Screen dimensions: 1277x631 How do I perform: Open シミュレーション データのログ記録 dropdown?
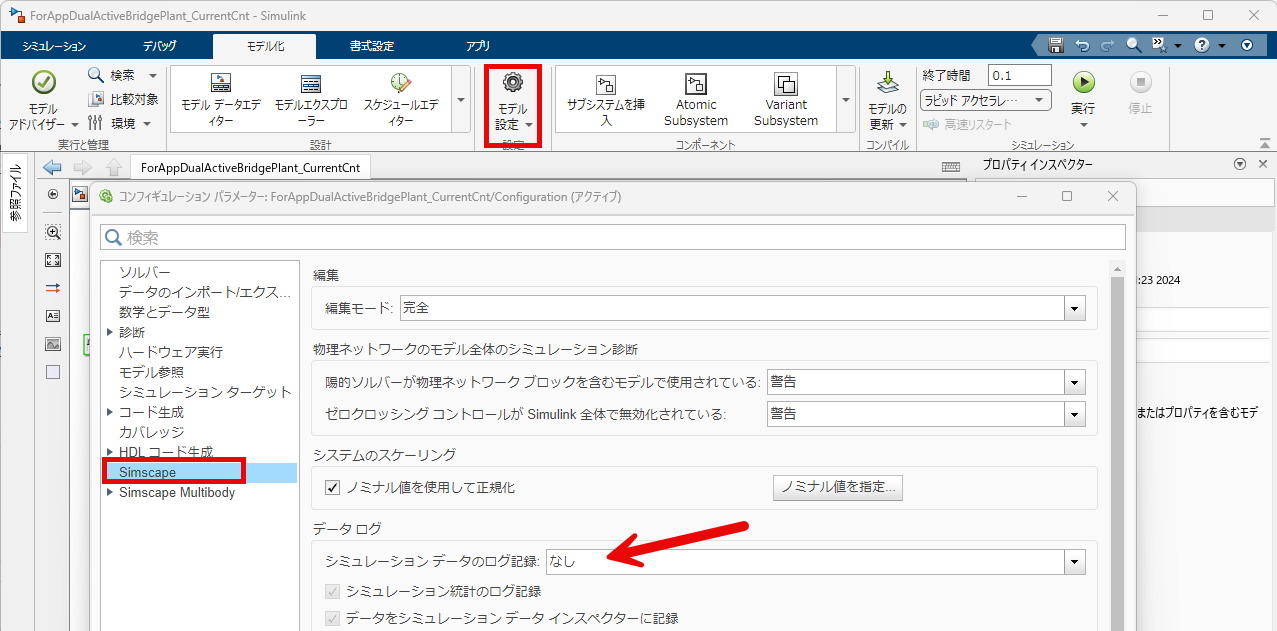1075,562
